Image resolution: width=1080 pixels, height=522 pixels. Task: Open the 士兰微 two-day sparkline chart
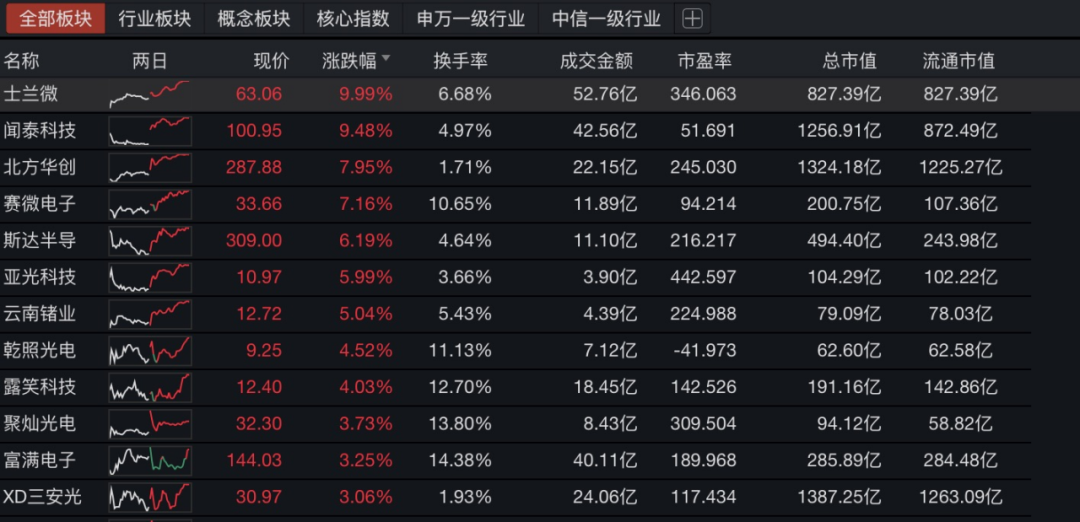click(x=149, y=94)
